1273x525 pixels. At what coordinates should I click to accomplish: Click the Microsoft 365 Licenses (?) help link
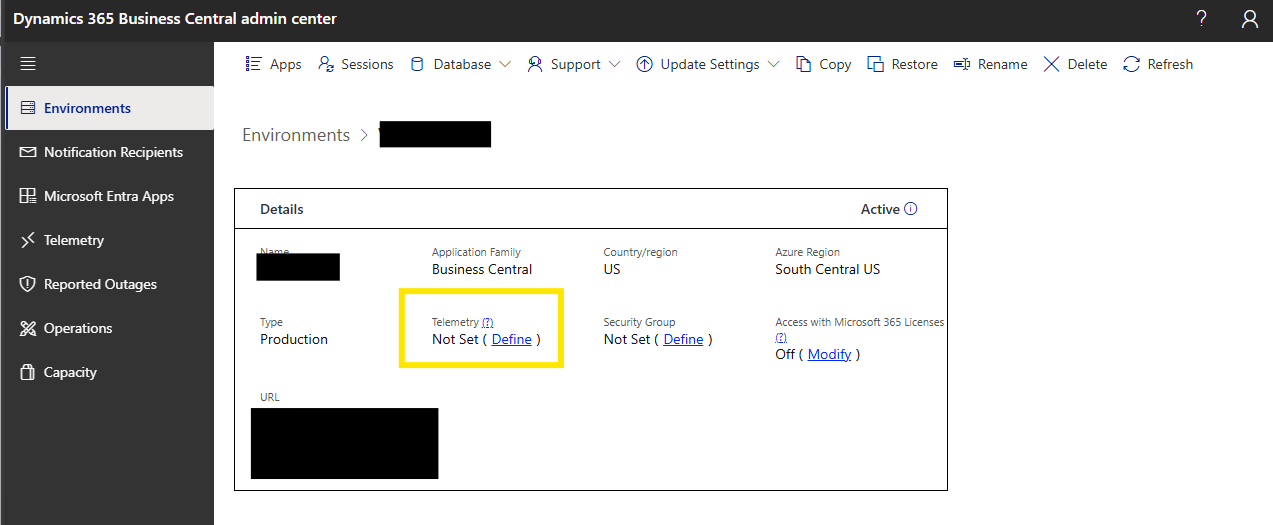[781, 337]
